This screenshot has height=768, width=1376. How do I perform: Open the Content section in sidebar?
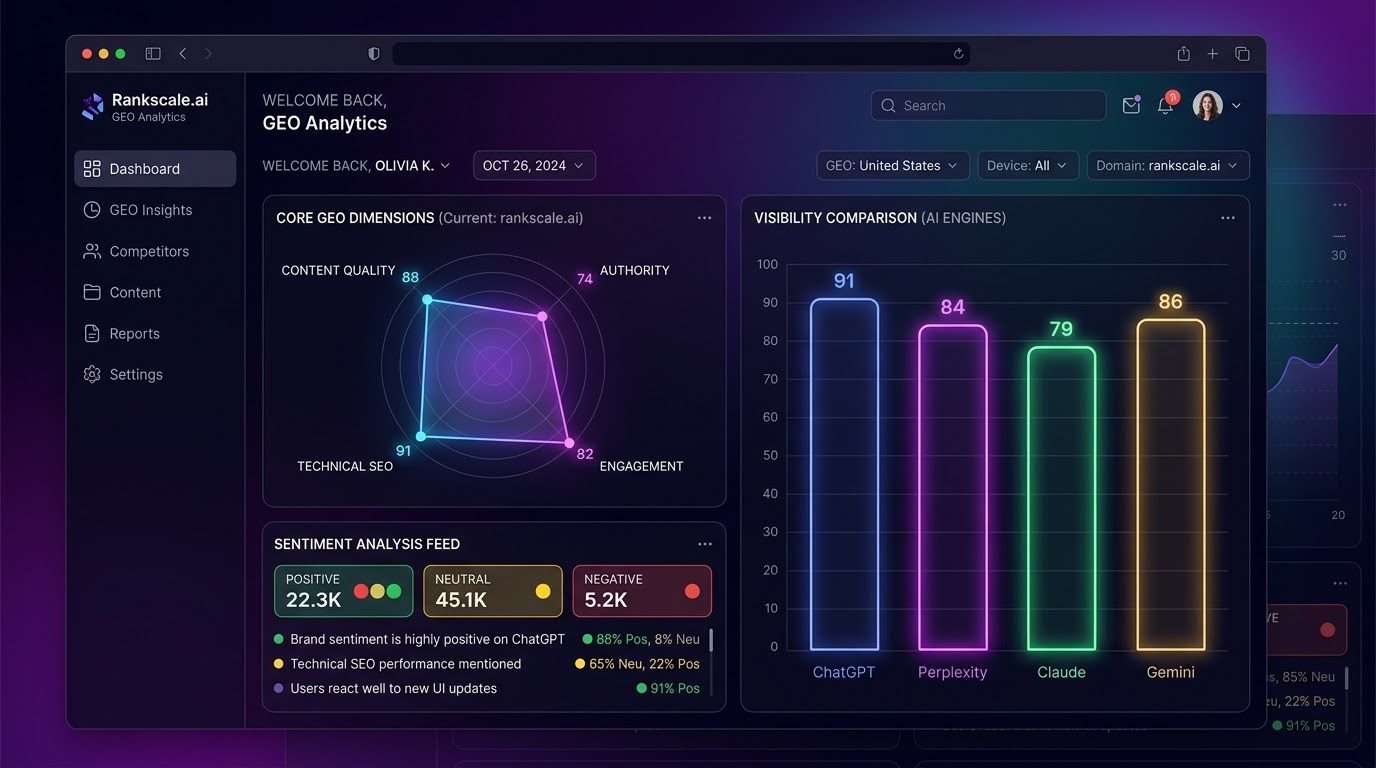tap(121, 292)
